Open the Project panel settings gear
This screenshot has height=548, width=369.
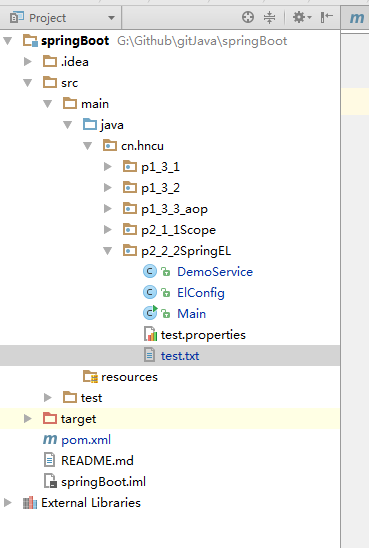302,17
